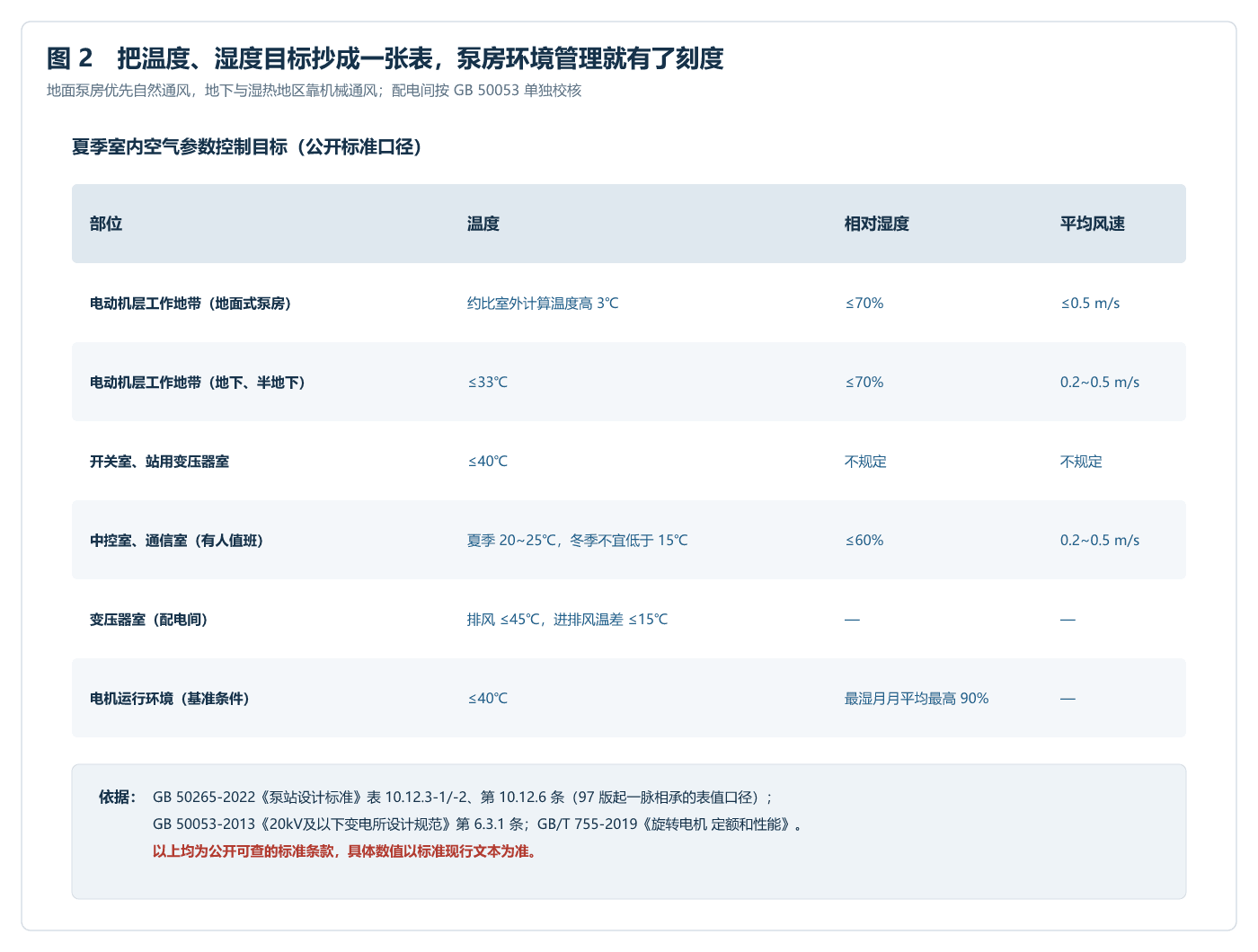1258x952 pixels.
Task: Click the GB 50053-2013 reference line
Action: (x=477, y=824)
